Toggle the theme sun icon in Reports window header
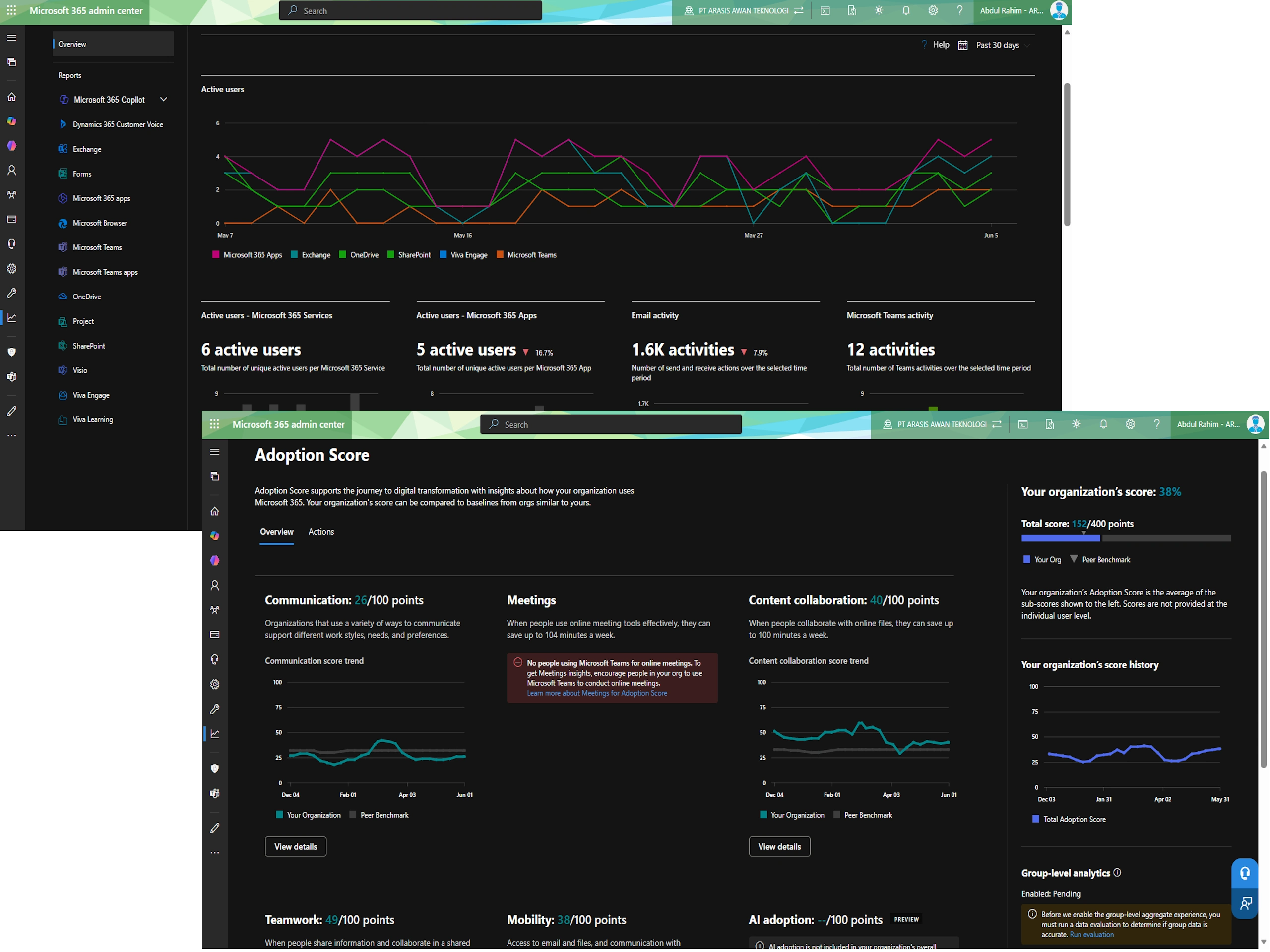The height and width of the screenshot is (952, 1270). tap(879, 11)
